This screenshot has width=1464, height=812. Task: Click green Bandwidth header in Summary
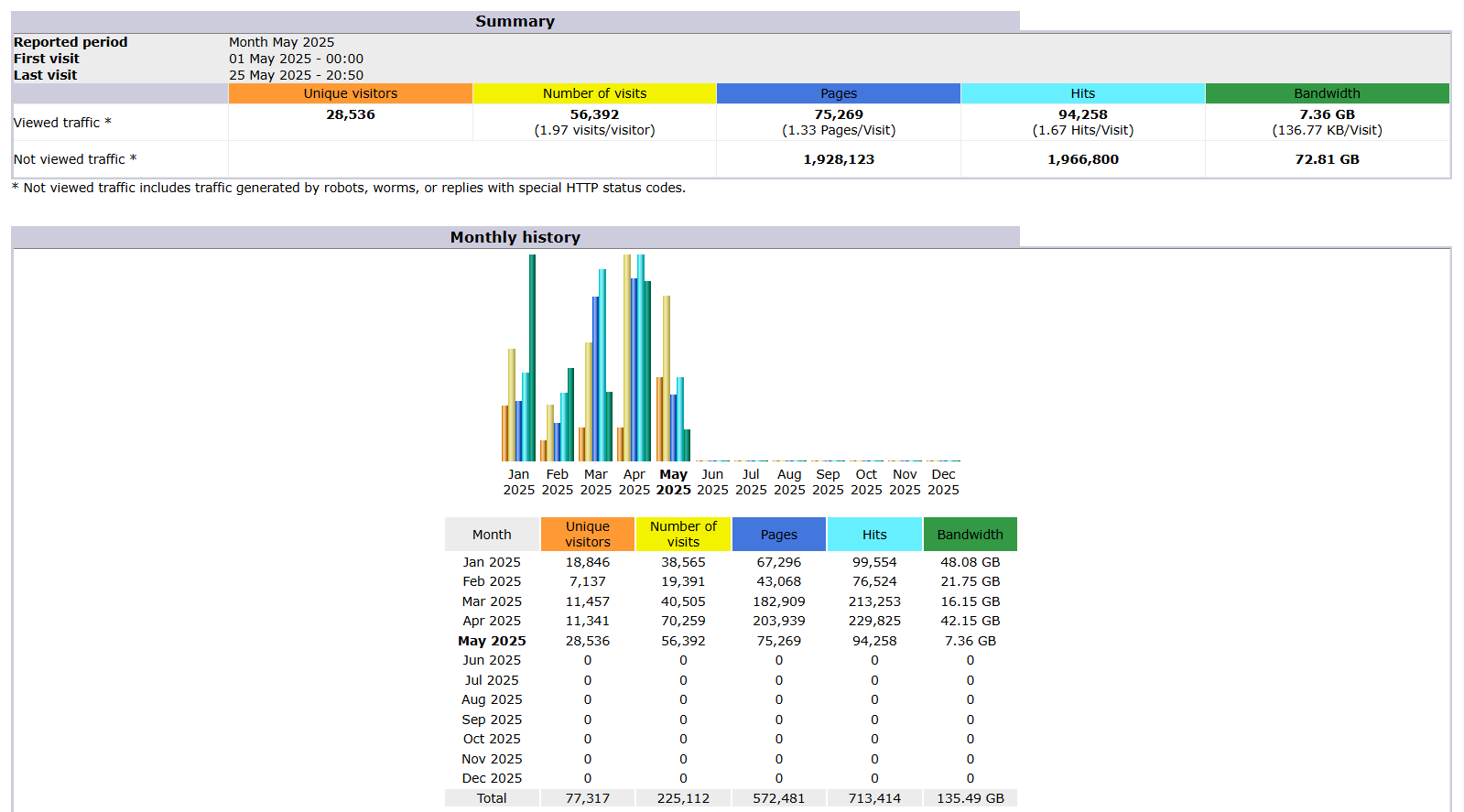click(x=1327, y=93)
